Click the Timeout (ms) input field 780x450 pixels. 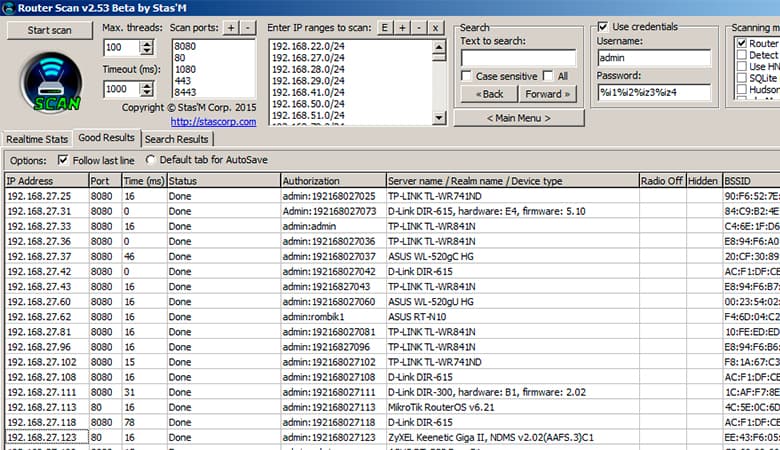pyautogui.click(x=121, y=89)
